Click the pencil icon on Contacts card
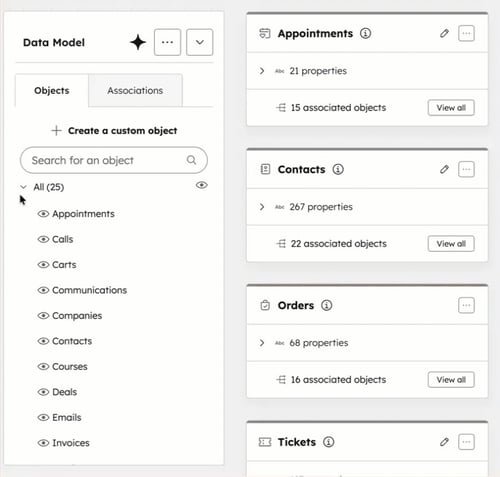 pos(444,169)
